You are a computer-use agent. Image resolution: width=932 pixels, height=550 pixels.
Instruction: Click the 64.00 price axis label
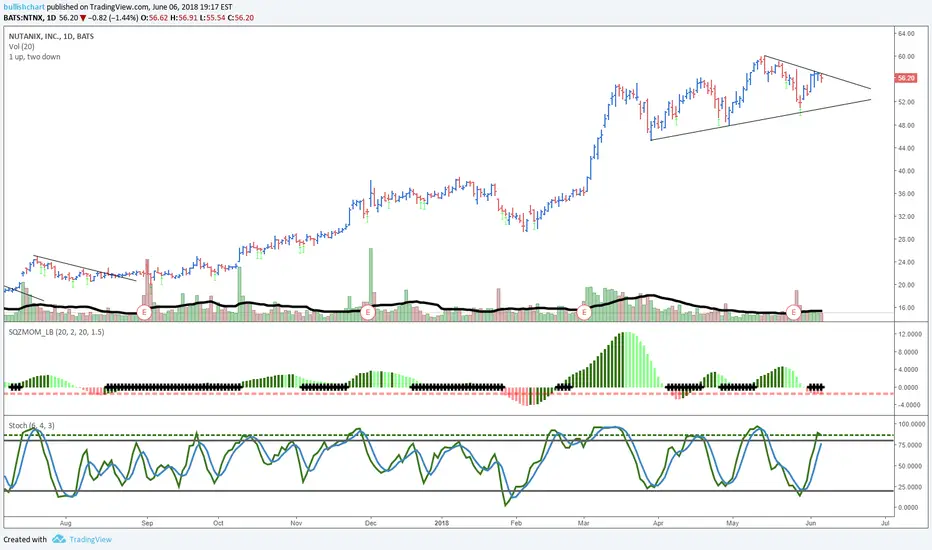coord(906,34)
